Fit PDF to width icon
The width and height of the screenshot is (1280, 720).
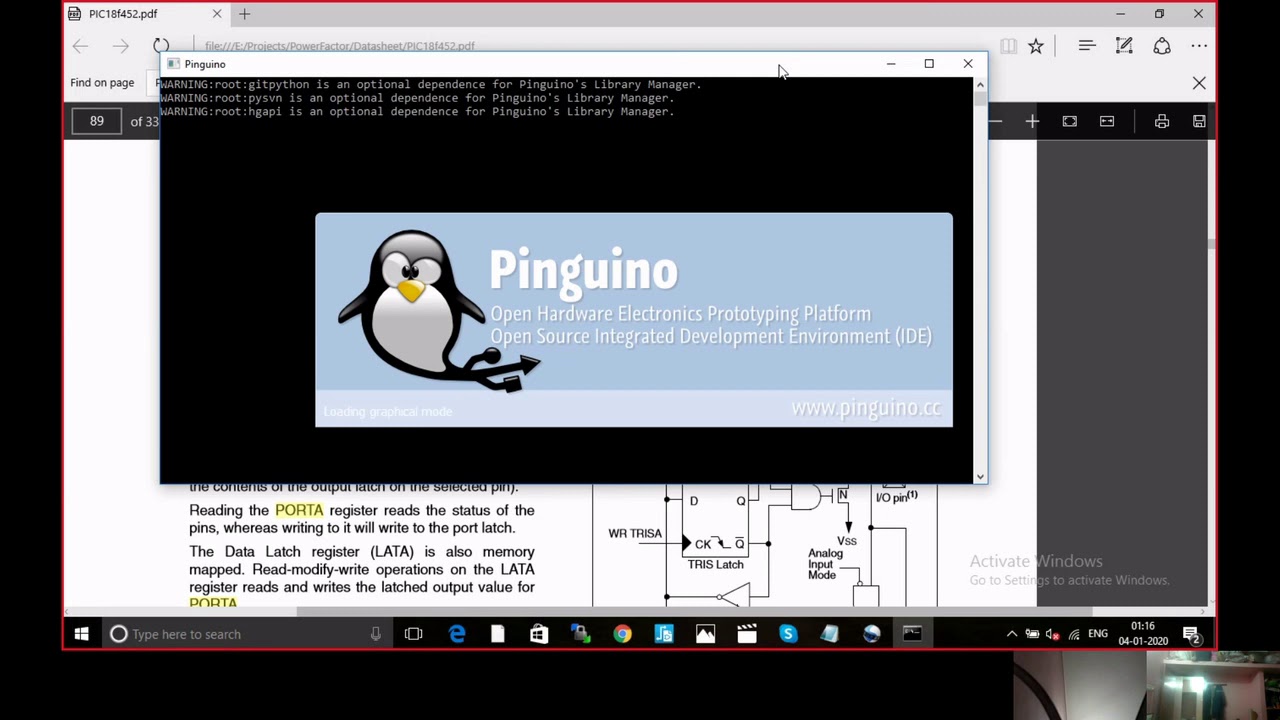1107,121
